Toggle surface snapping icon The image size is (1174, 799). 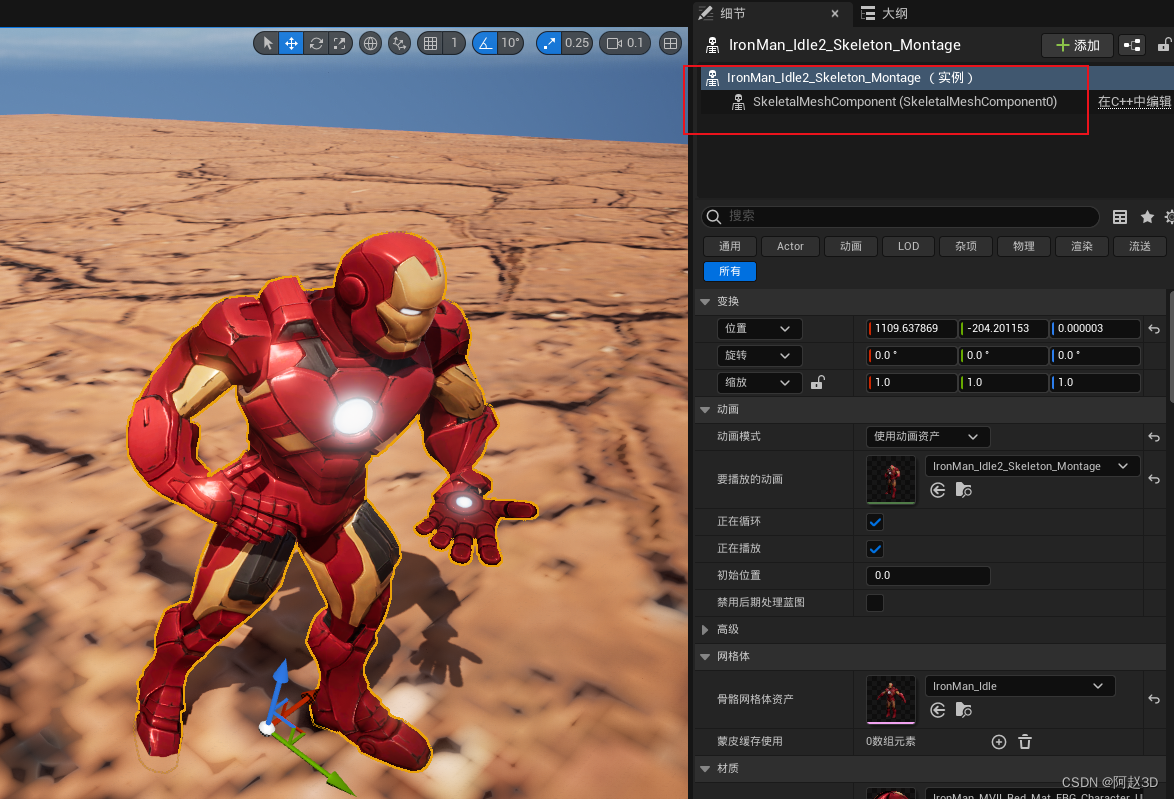coord(400,43)
